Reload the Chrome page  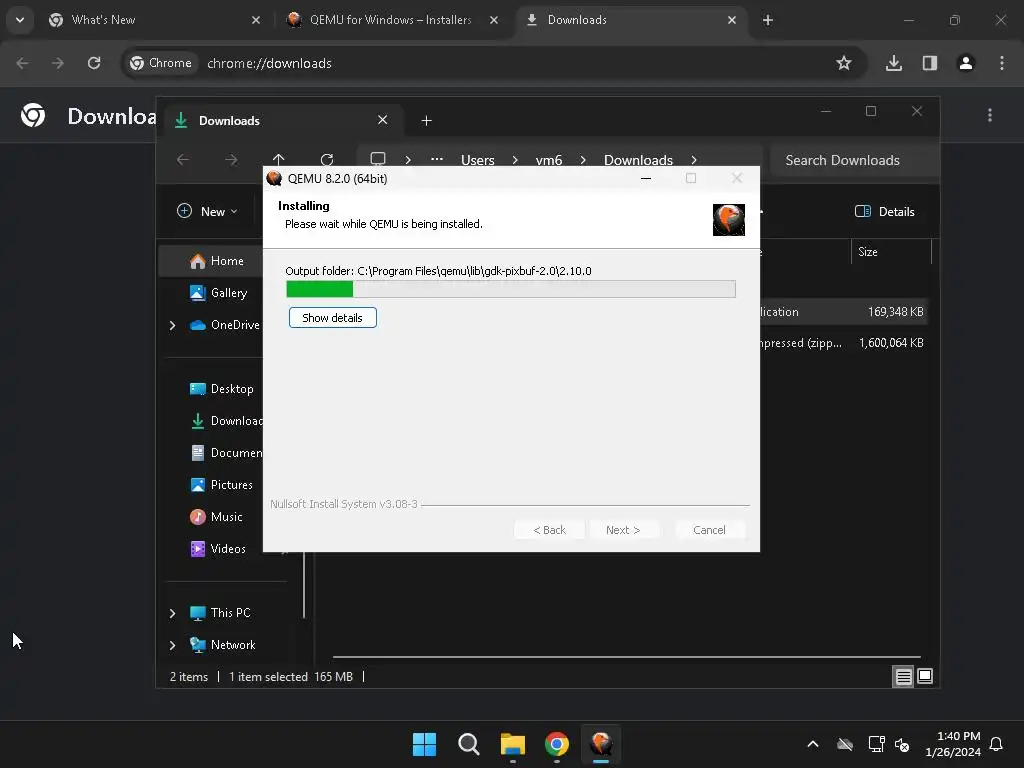[x=94, y=63]
